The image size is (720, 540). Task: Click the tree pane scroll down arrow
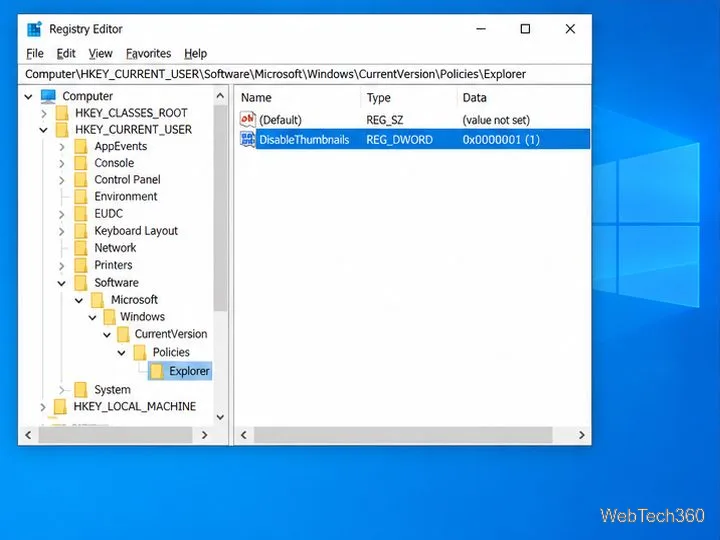coord(220,417)
